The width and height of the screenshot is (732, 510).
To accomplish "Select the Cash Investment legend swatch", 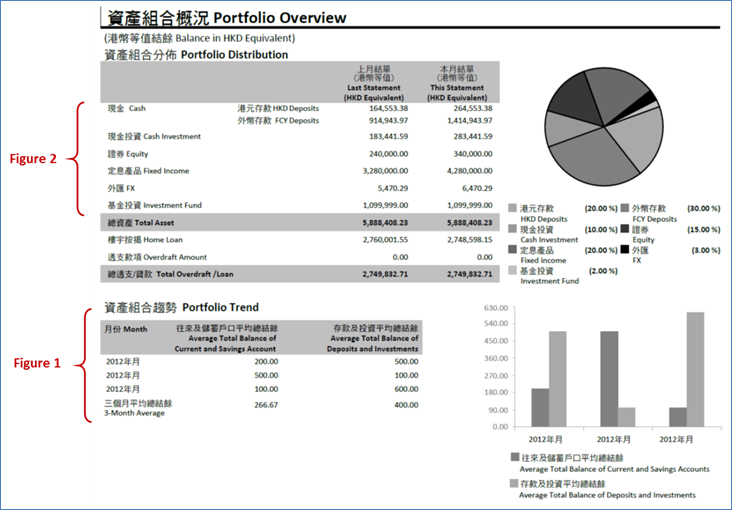I will click(x=513, y=229).
